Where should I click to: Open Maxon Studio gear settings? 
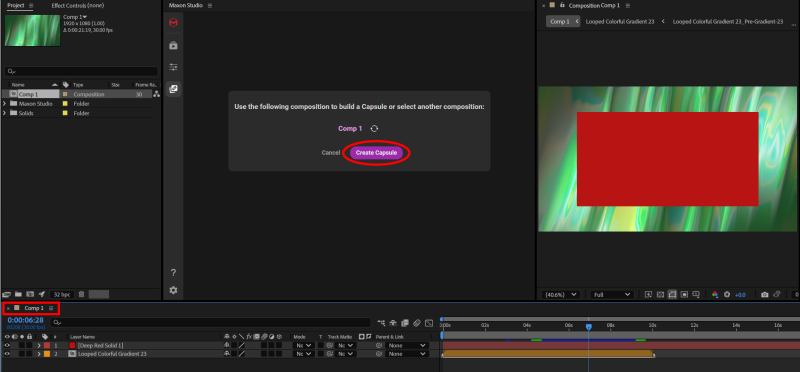coord(173,290)
